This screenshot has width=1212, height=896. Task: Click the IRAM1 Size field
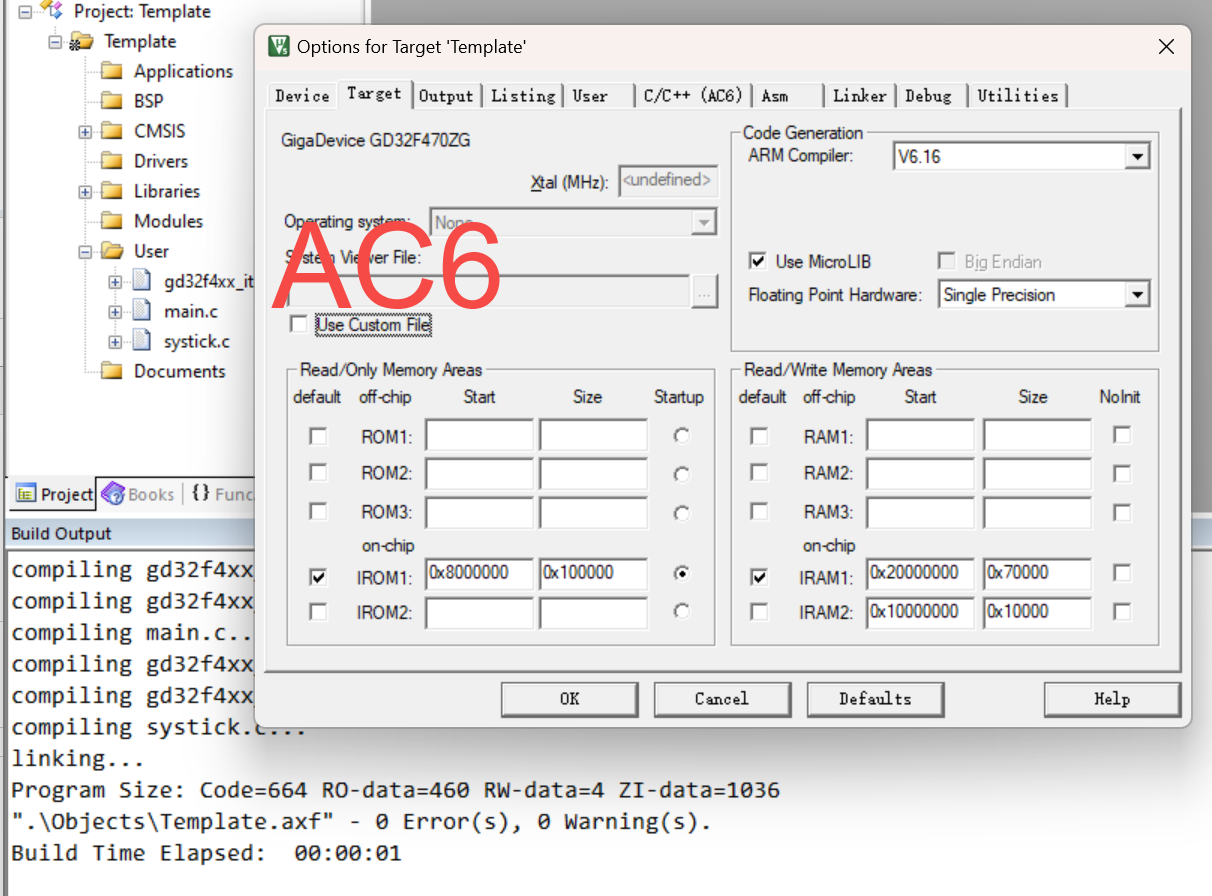tap(1037, 573)
